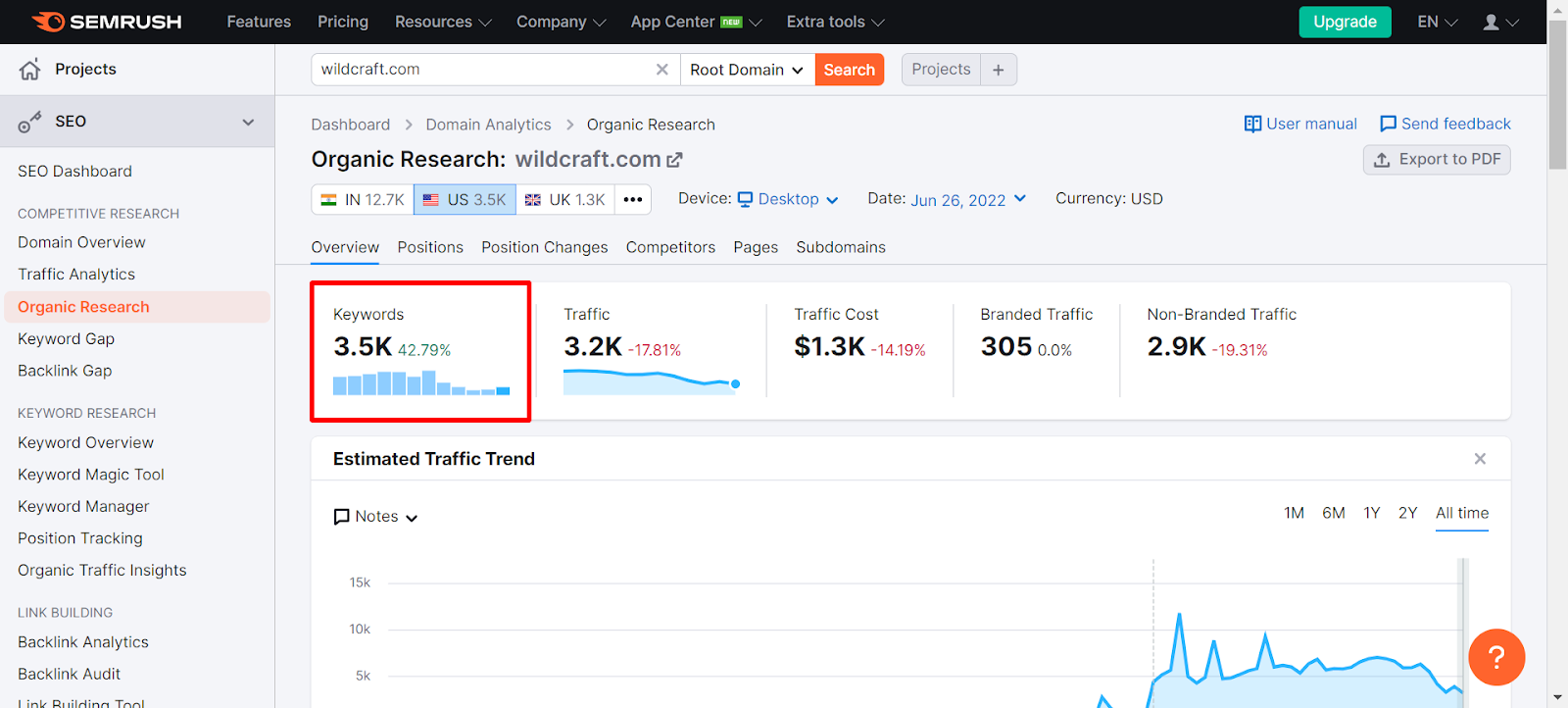The width and height of the screenshot is (1568, 708).
Task: Open the user account icon menu
Action: tap(1500, 22)
